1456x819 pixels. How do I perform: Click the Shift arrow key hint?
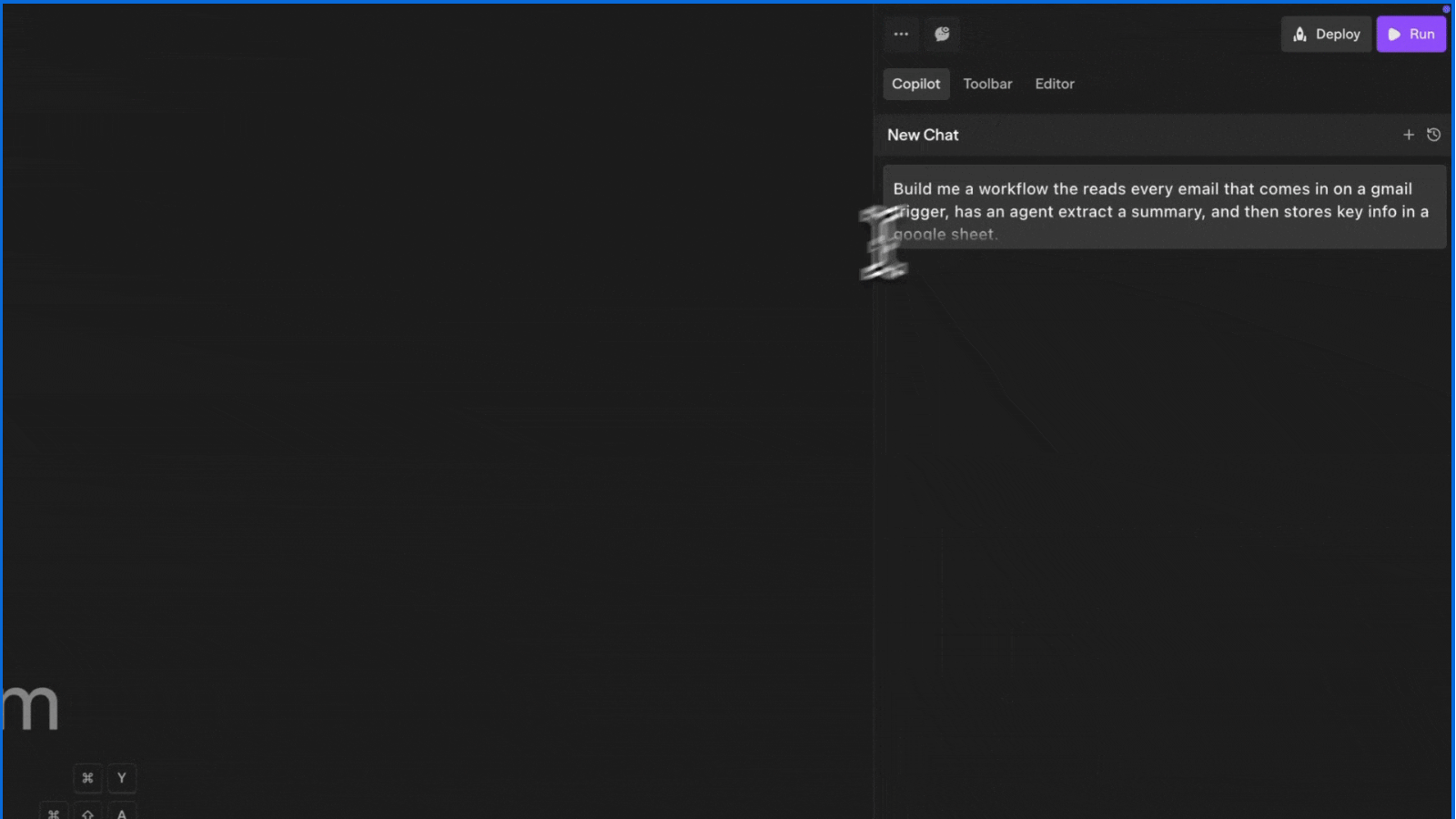click(87, 813)
